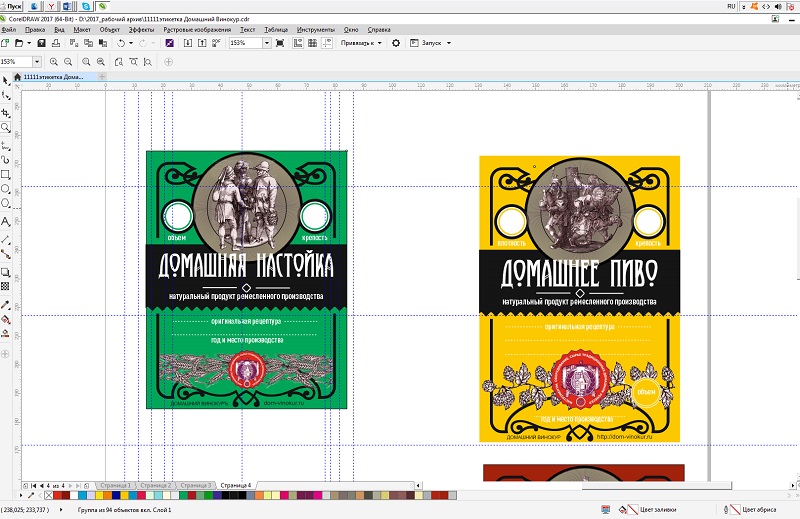Open the Options gear icon
The width and height of the screenshot is (800, 519).
pyautogui.click(x=396, y=43)
